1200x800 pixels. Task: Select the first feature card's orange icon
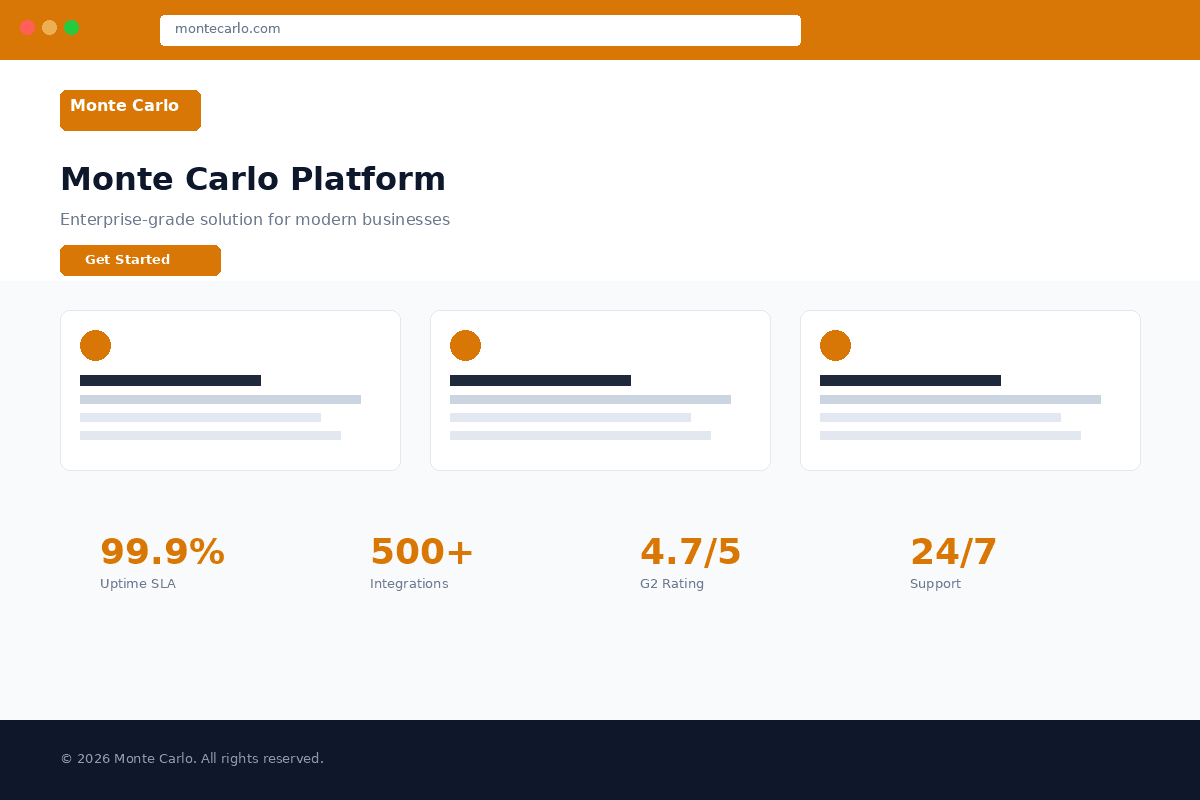pos(95,345)
